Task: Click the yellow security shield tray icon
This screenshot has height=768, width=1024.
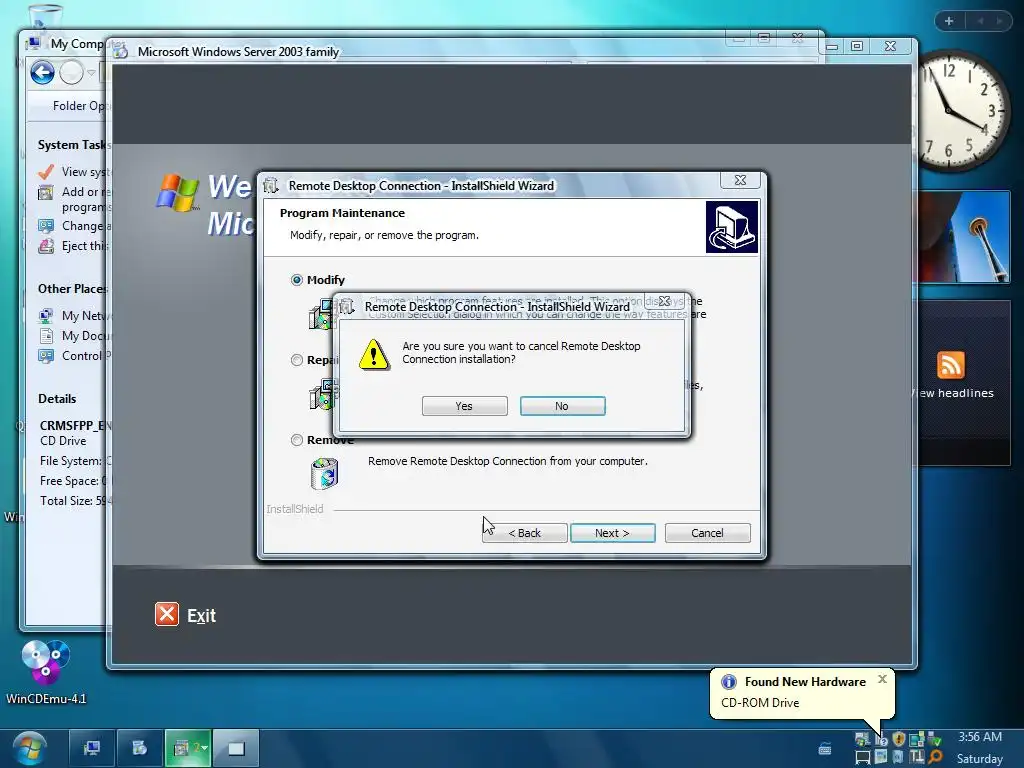Action: (x=899, y=739)
